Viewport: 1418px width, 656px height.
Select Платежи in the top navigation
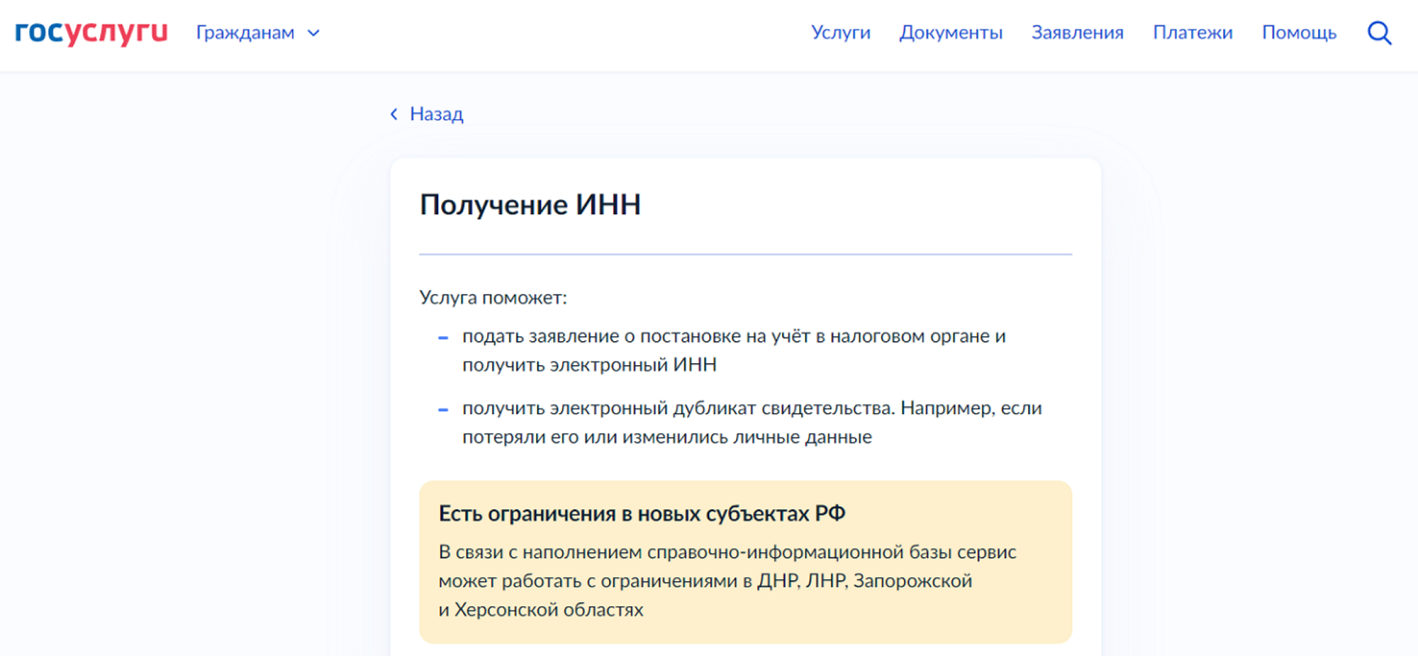(x=1193, y=33)
